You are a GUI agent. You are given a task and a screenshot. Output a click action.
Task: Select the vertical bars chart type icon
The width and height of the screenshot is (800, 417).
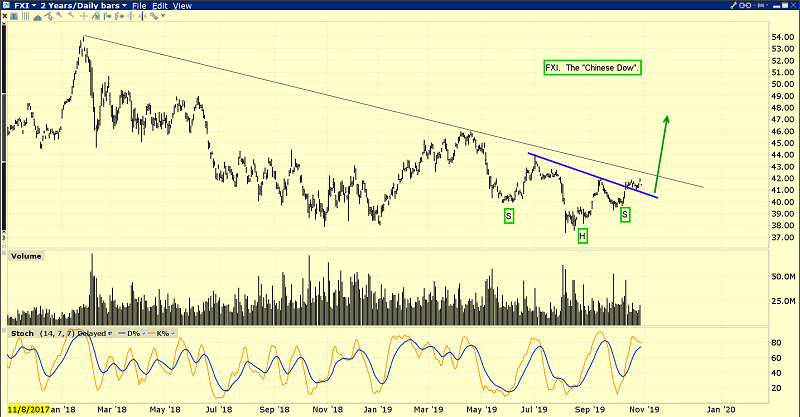26,16
